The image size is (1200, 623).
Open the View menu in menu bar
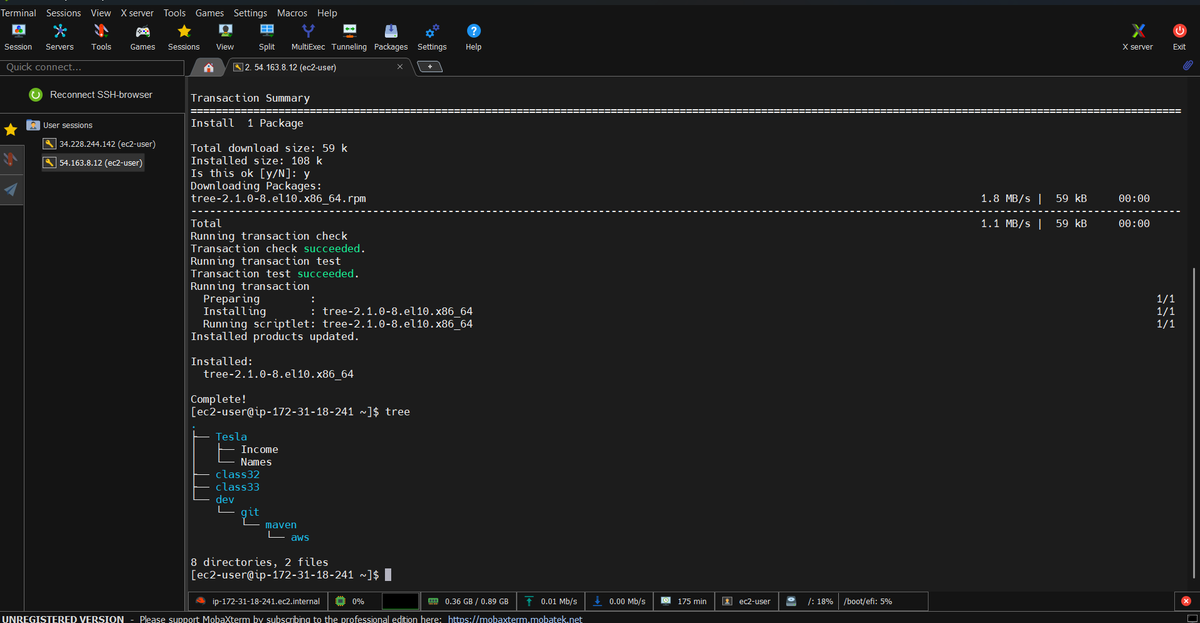101,13
